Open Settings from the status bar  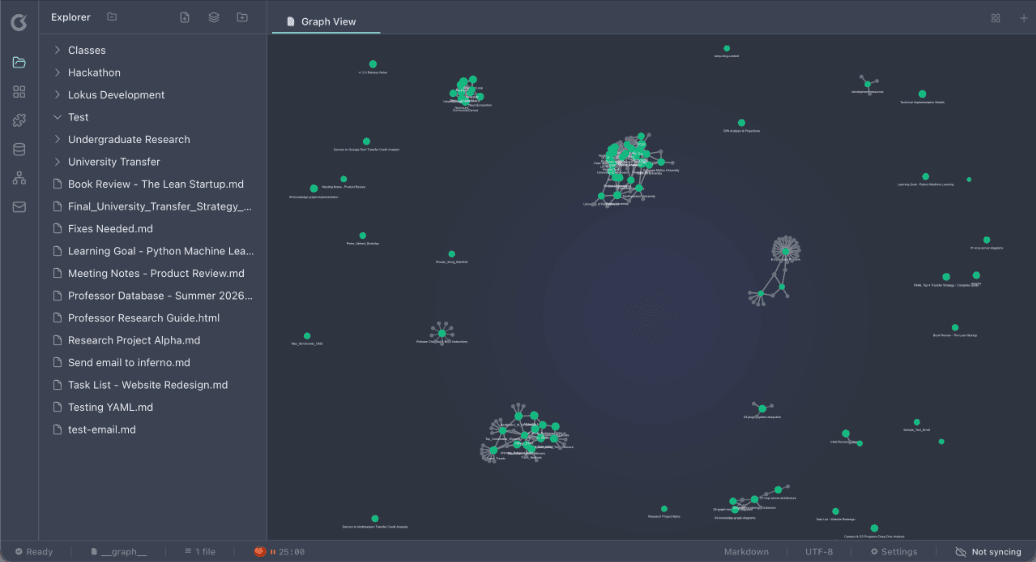tap(893, 551)
